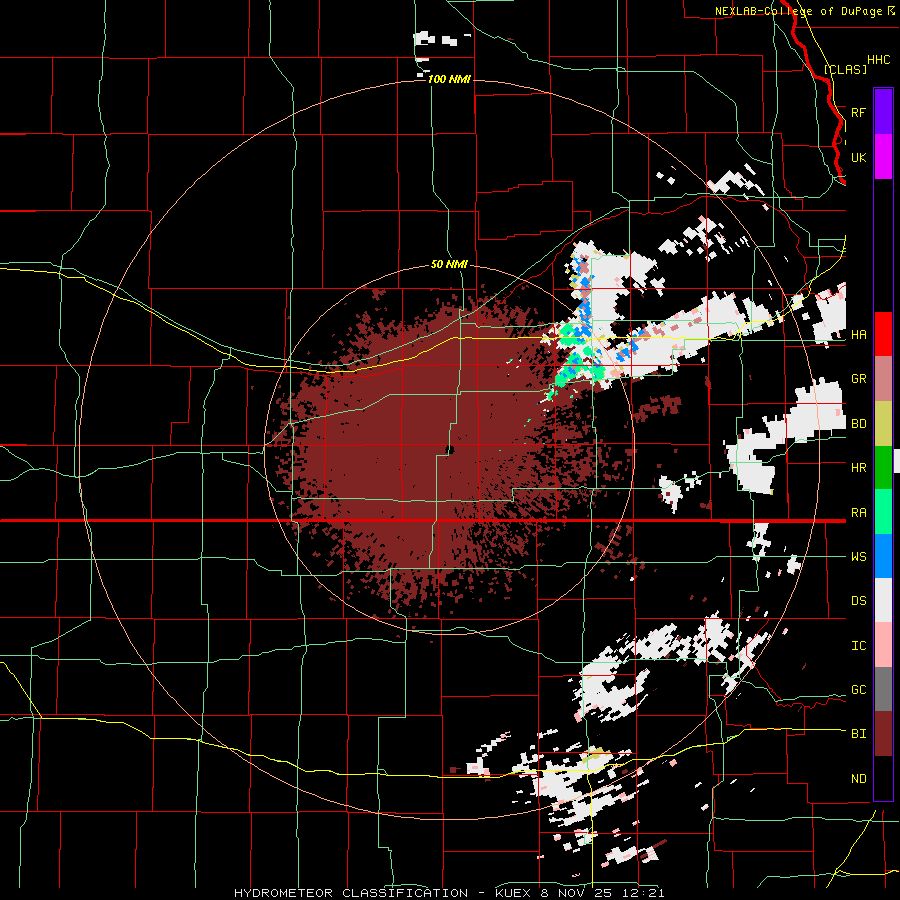Viewport: 900px width, 900px height.
Task: Click the Hydrometeor Classification KUEX caption
Action: click(x=449, y=893)
